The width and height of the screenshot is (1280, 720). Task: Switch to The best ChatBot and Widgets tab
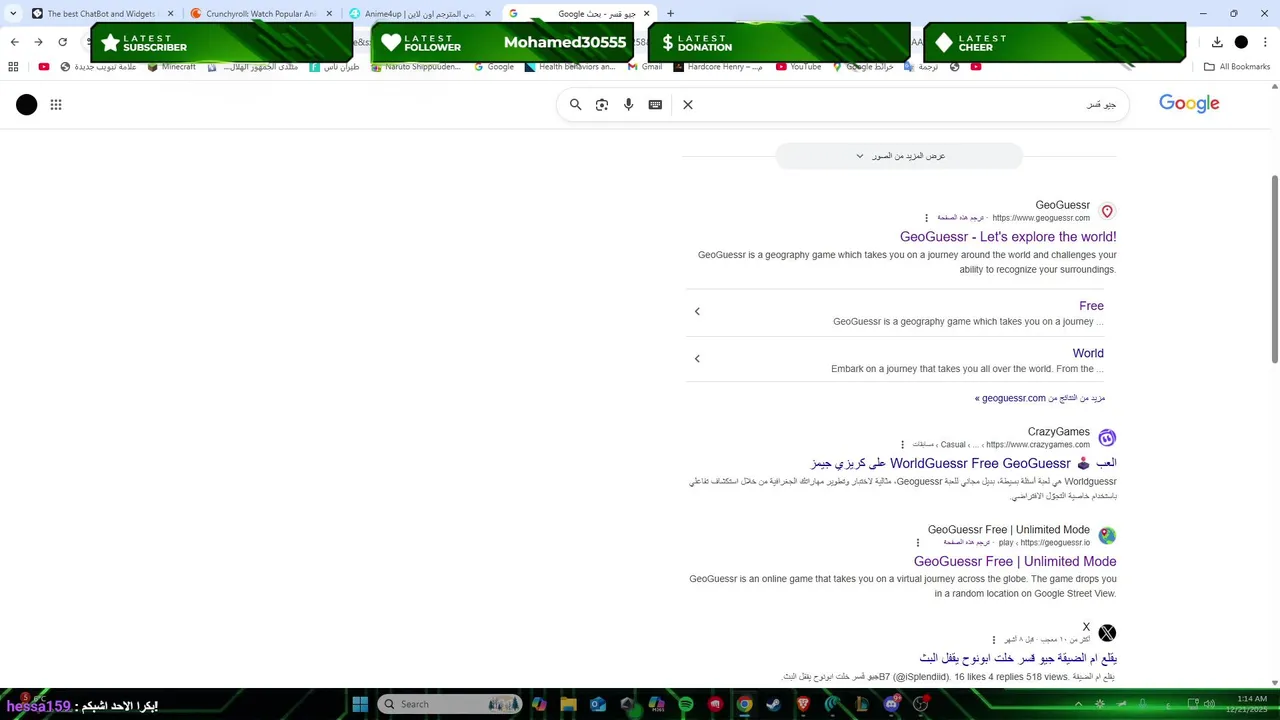102,14
